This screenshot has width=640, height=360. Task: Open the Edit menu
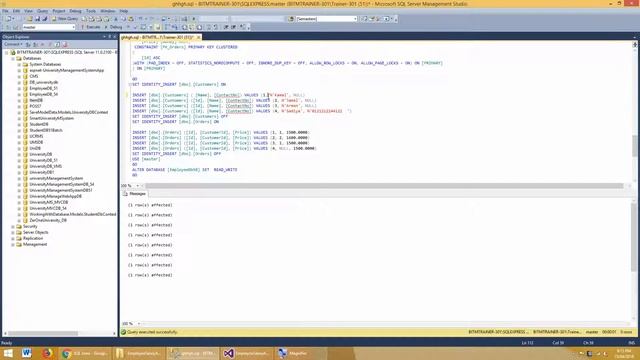[x=16, y=11]
